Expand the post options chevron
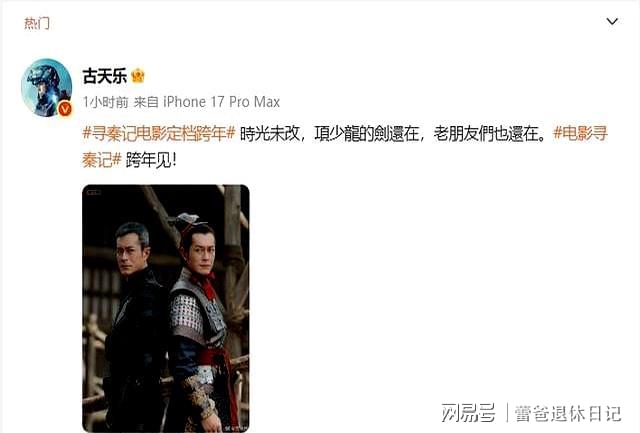Screen dimensions: 640x433 click(x=612, y=21)
